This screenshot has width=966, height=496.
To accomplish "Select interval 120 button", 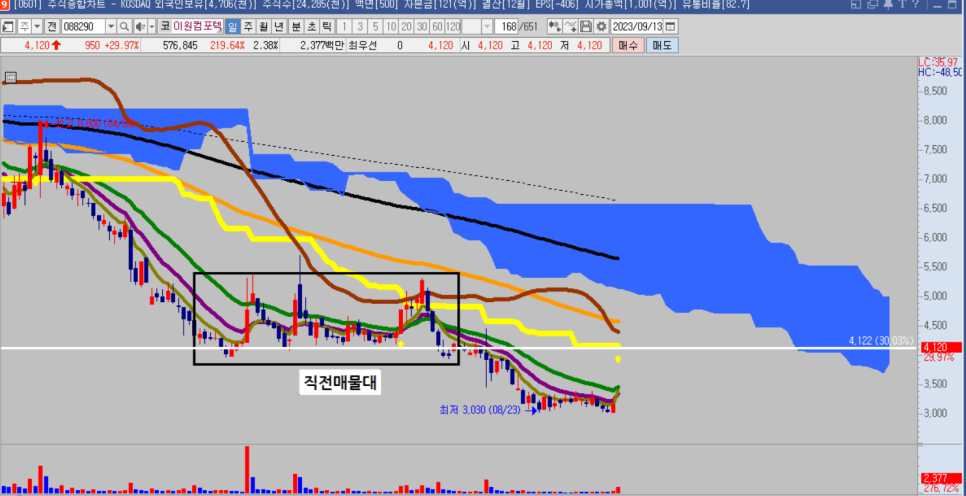I will point(453,26).
